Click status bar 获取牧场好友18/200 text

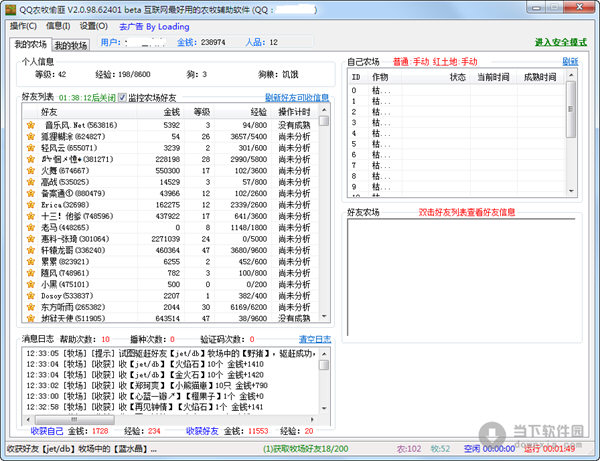coord(305,448)
